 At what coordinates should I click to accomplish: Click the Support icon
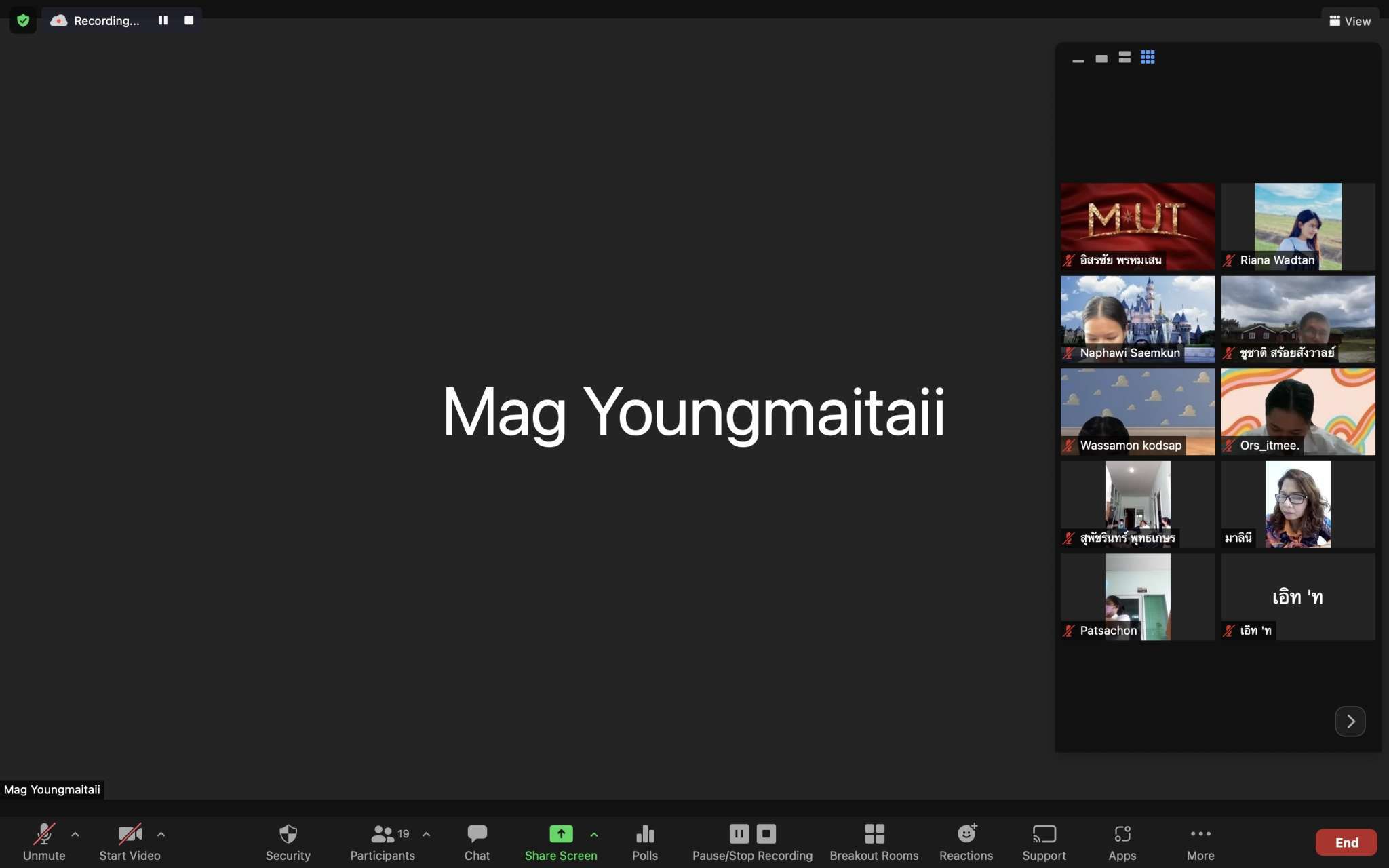(1044, 834)
